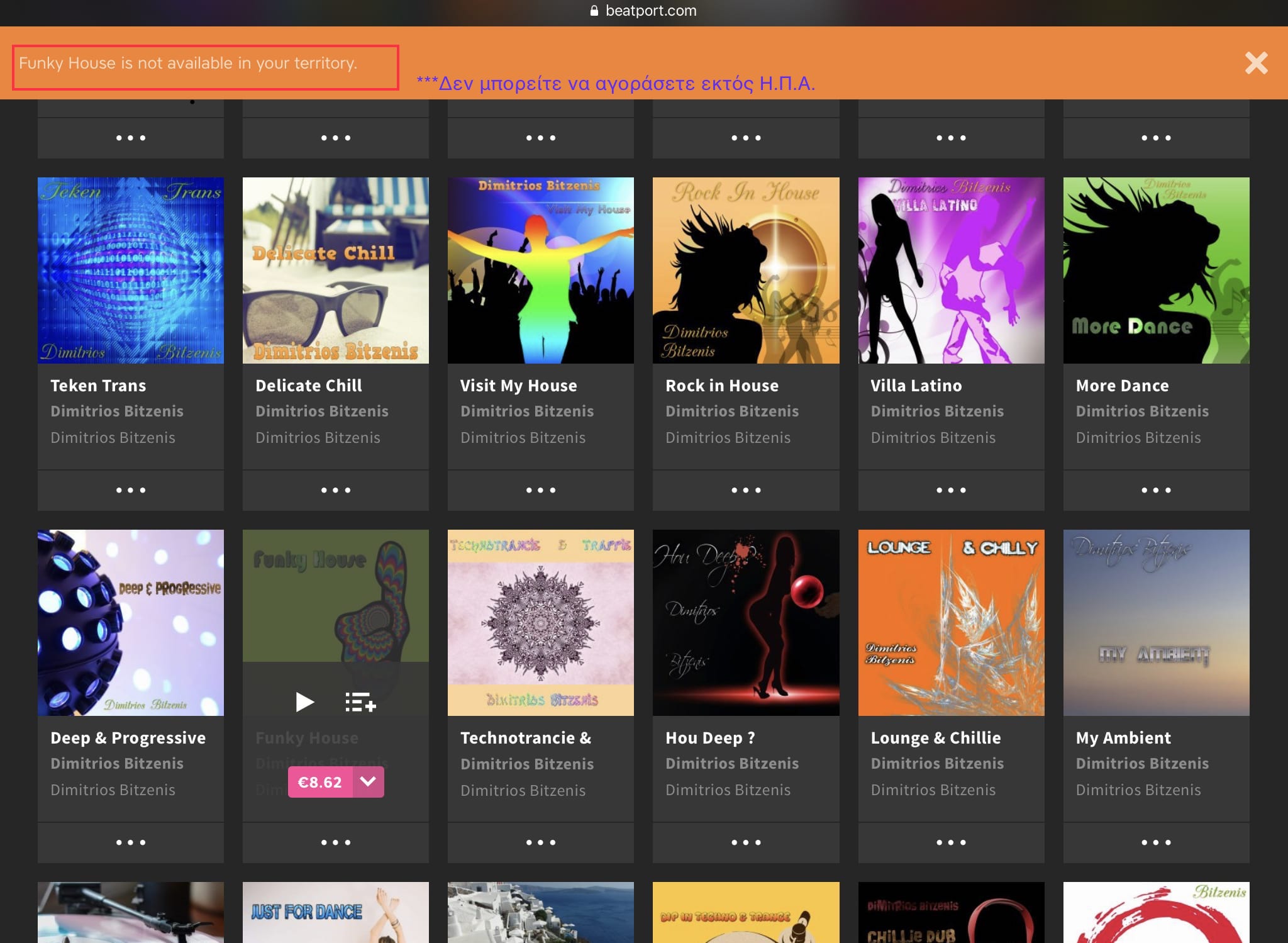Click the Villa Latino album artwork
The height and width of the screenshot is (943, 1288).
951,271
